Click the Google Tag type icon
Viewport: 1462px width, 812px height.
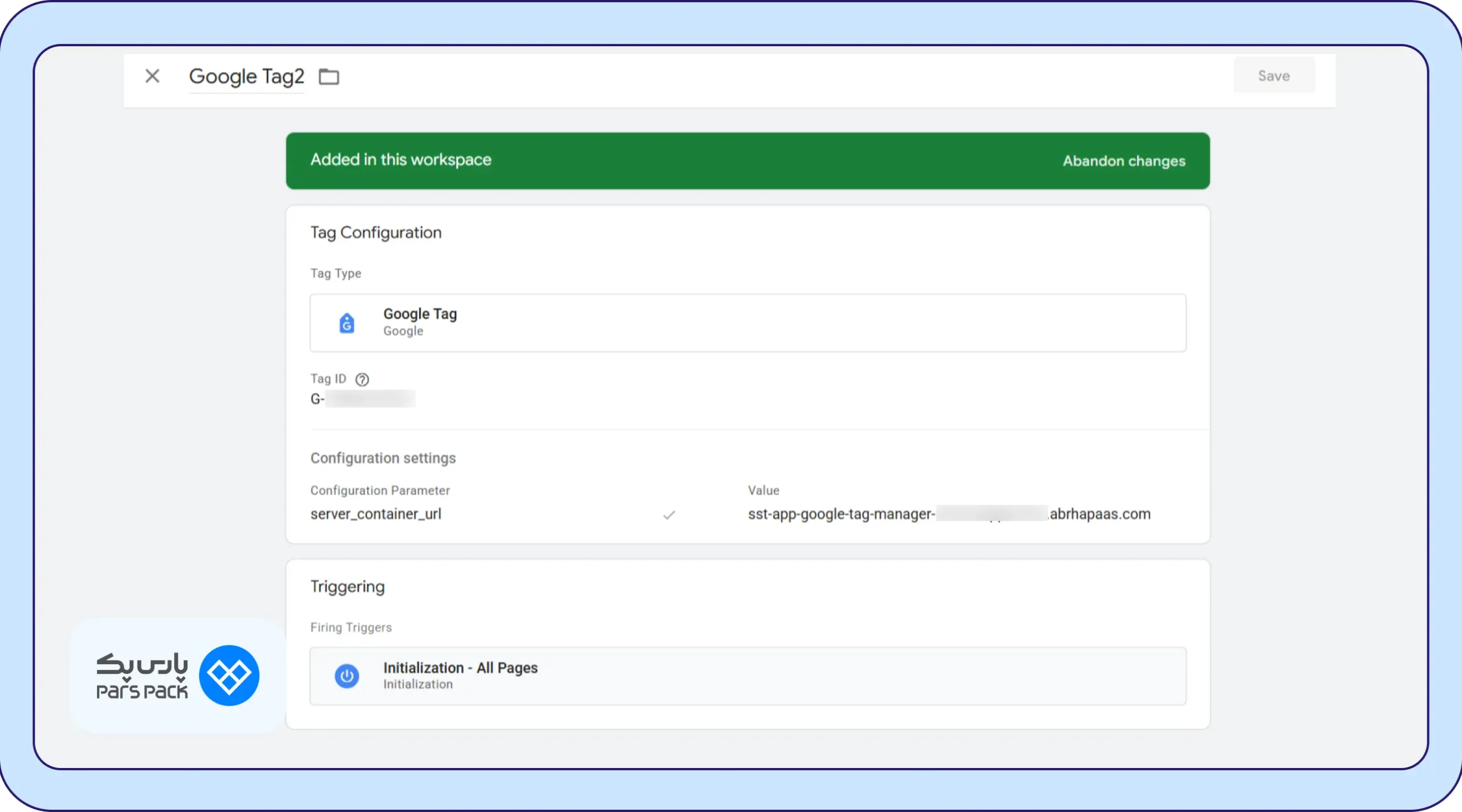click(347, 323)
